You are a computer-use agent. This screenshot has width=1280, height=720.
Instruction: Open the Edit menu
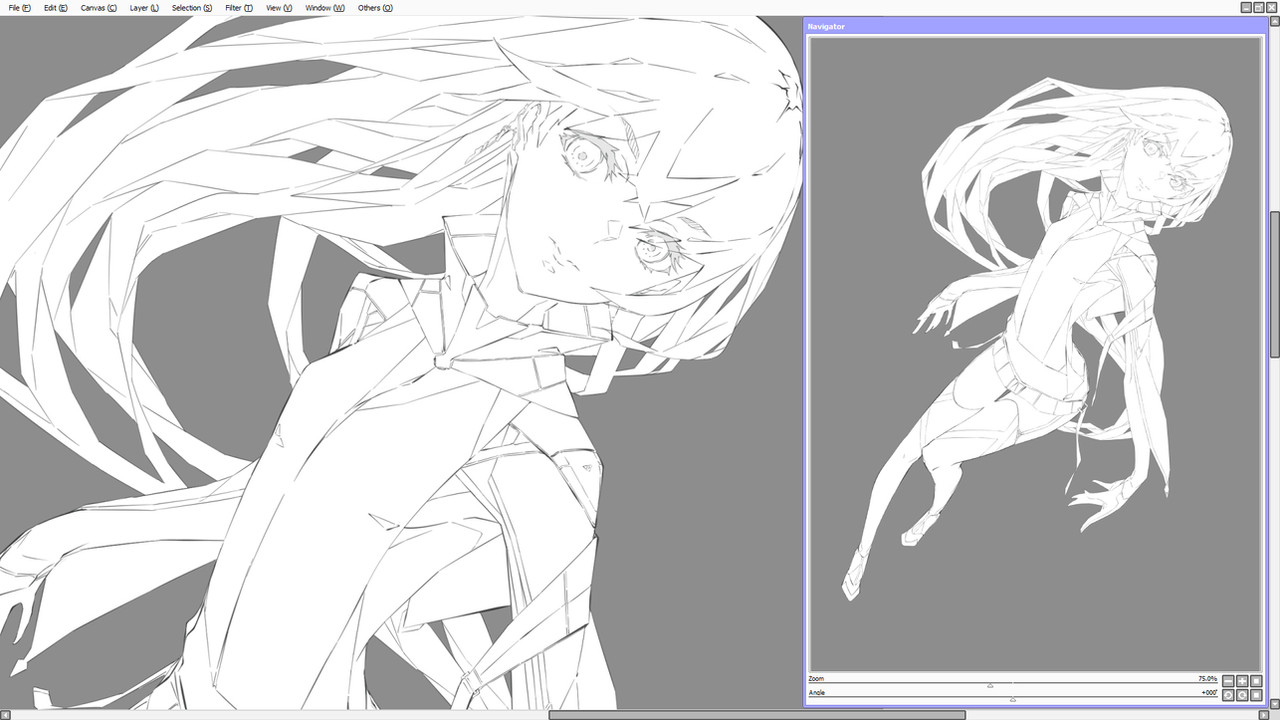[x=56, y=8]
